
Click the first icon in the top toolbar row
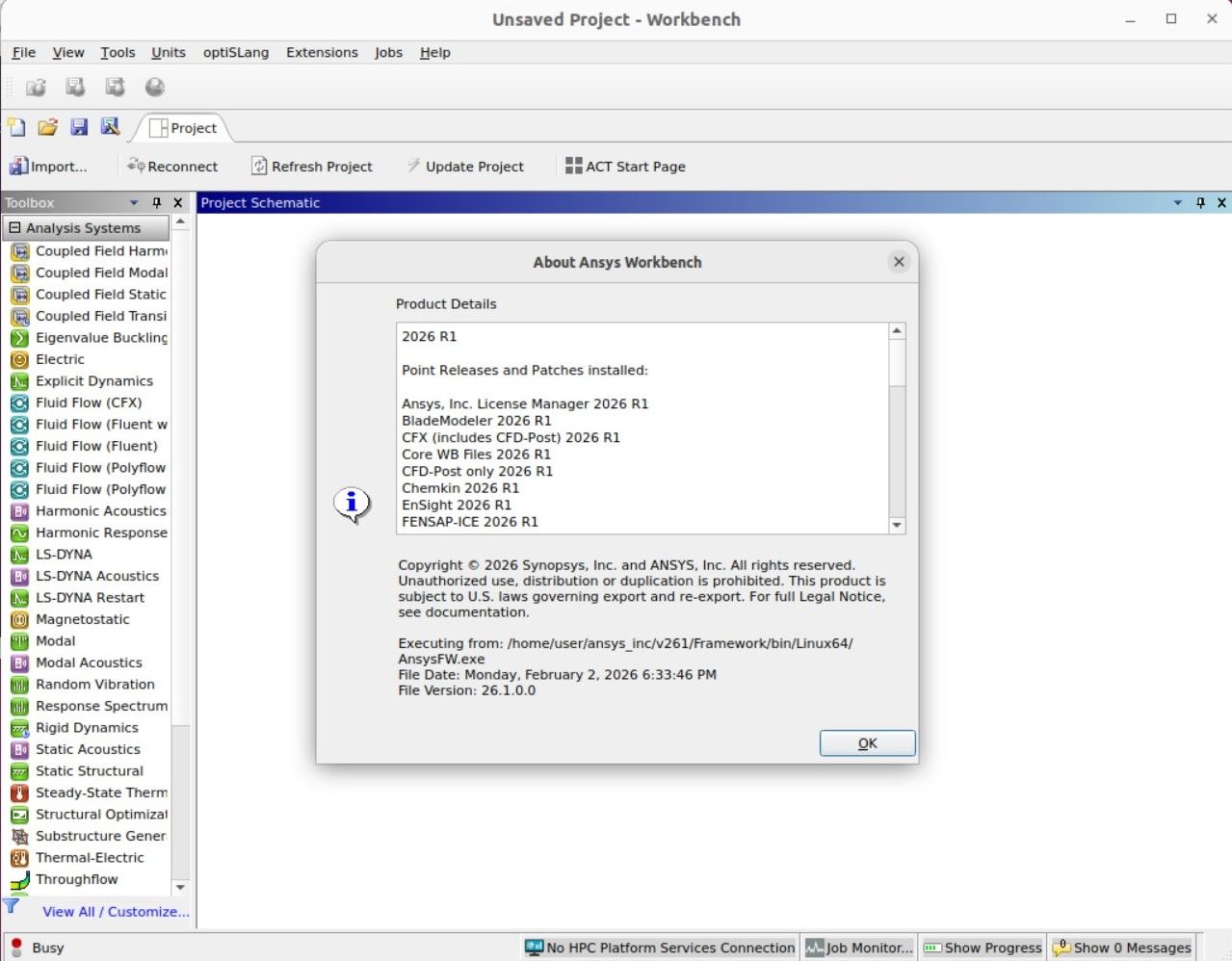(x=36, y=88)
